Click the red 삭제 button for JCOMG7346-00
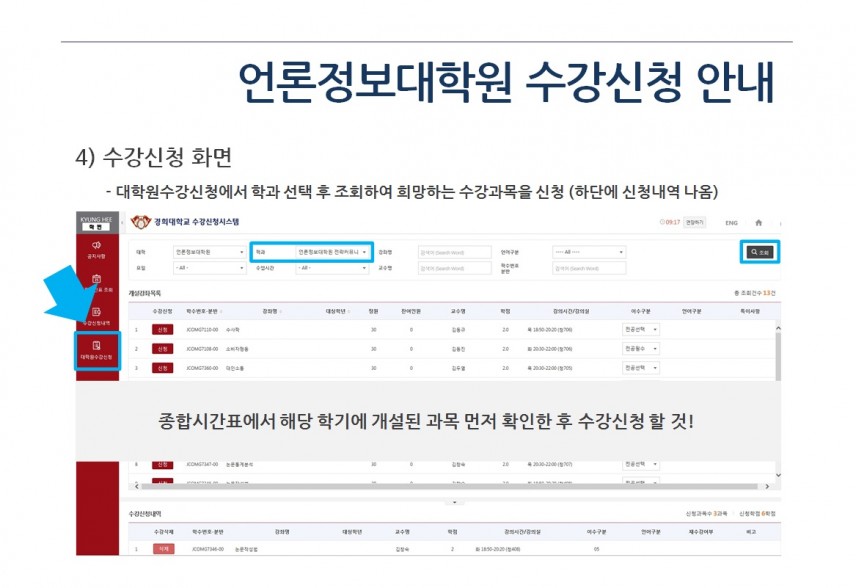 pyautogui.click(x=161, y=549)
